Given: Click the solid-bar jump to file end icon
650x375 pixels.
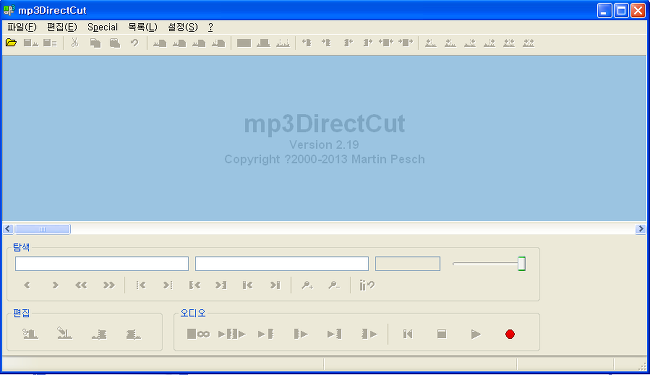Looking at the screenshot, I should pos(275,285).
